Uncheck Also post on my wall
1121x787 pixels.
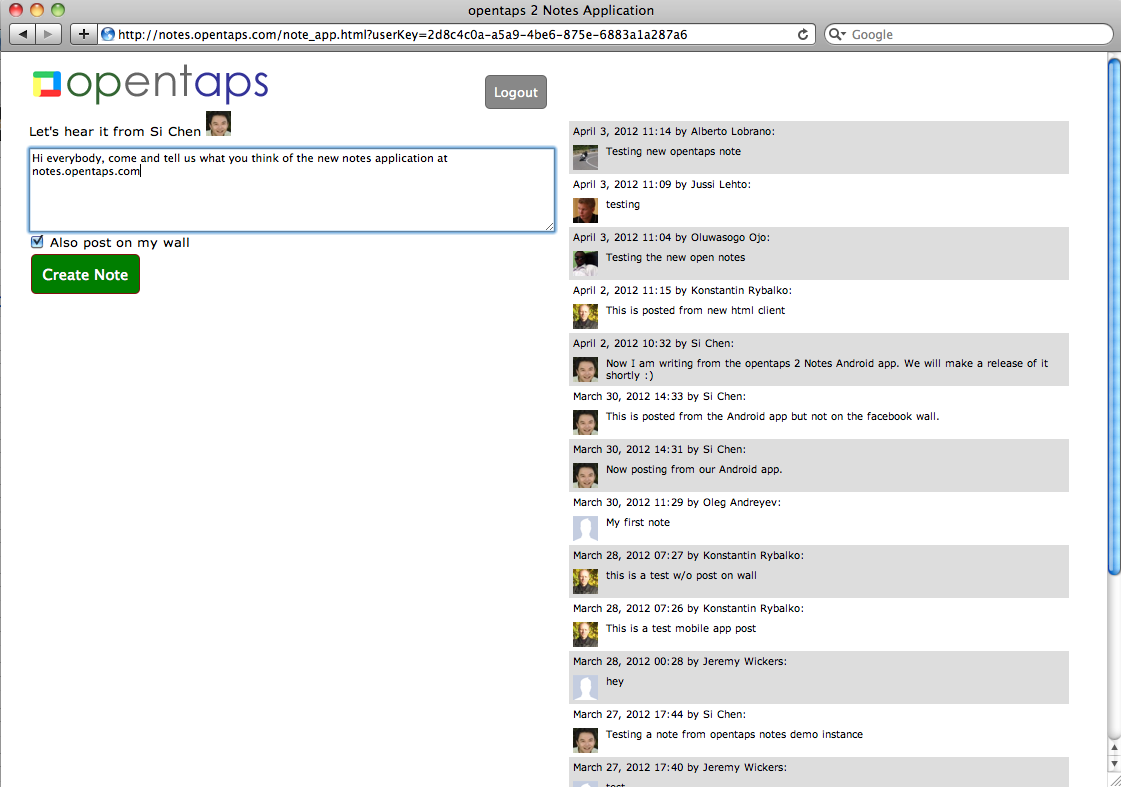pyautogui.click(x=37, y=242)
